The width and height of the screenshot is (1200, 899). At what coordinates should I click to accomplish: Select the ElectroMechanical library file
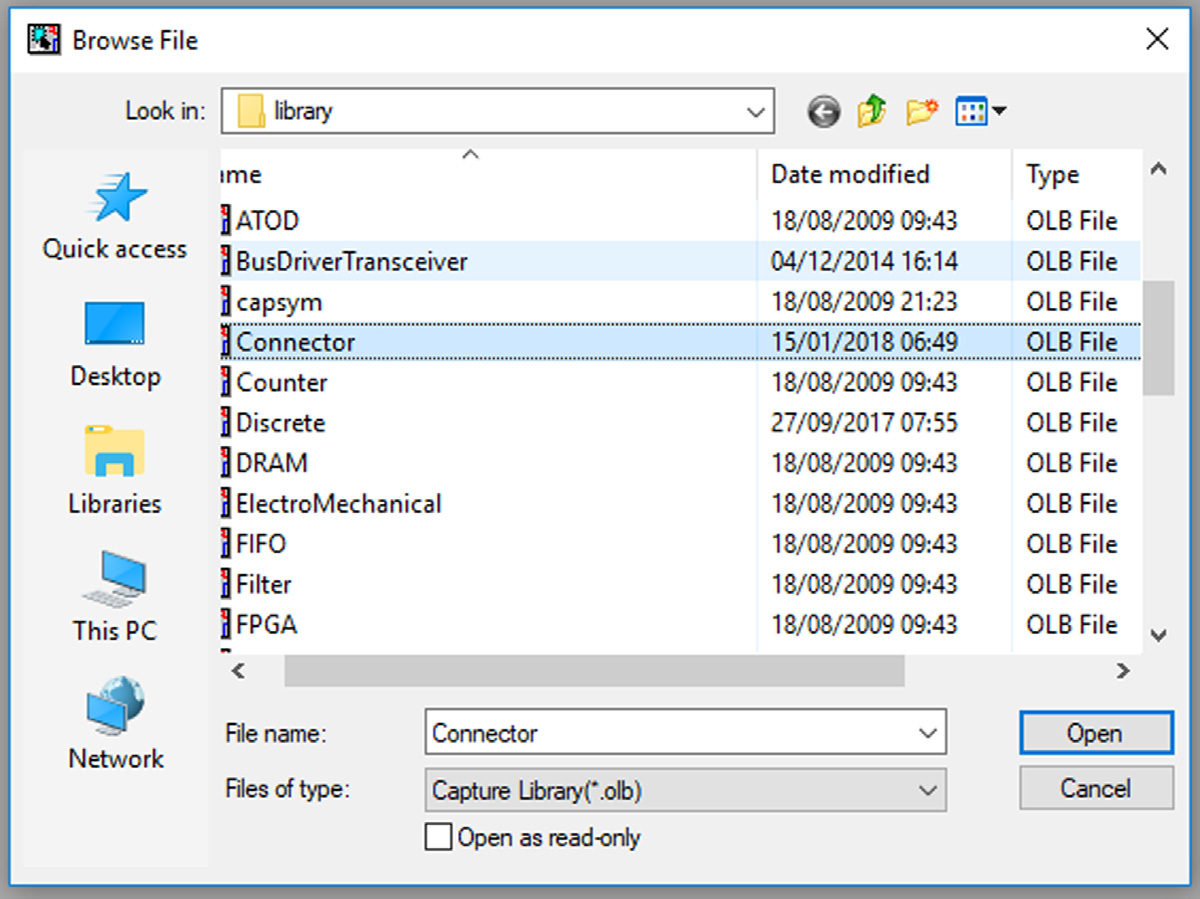click(338, 504)
